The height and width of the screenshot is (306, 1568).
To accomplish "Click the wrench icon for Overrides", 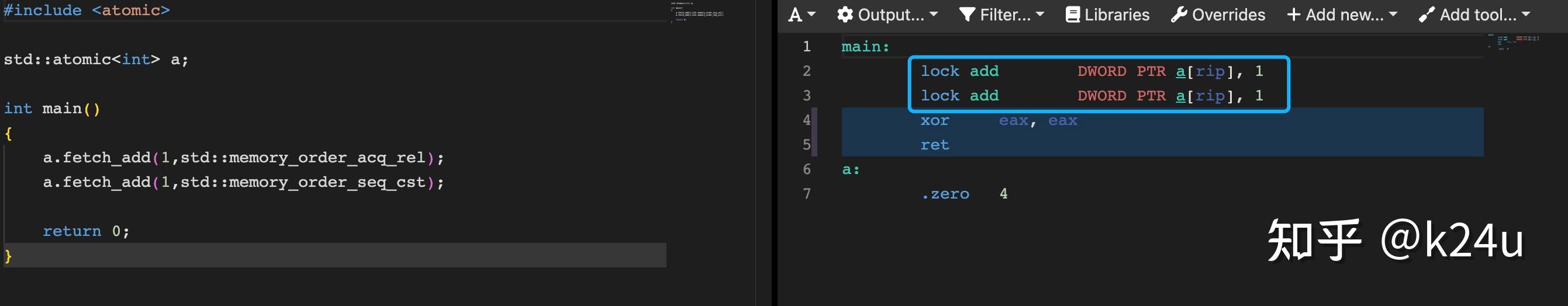I will click(1179, 15).
